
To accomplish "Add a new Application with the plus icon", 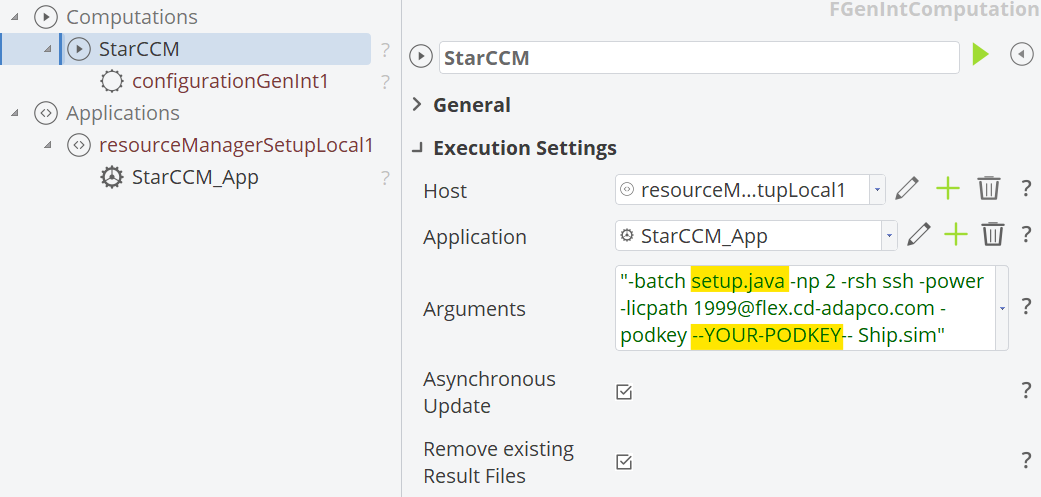I will (955, 234).
